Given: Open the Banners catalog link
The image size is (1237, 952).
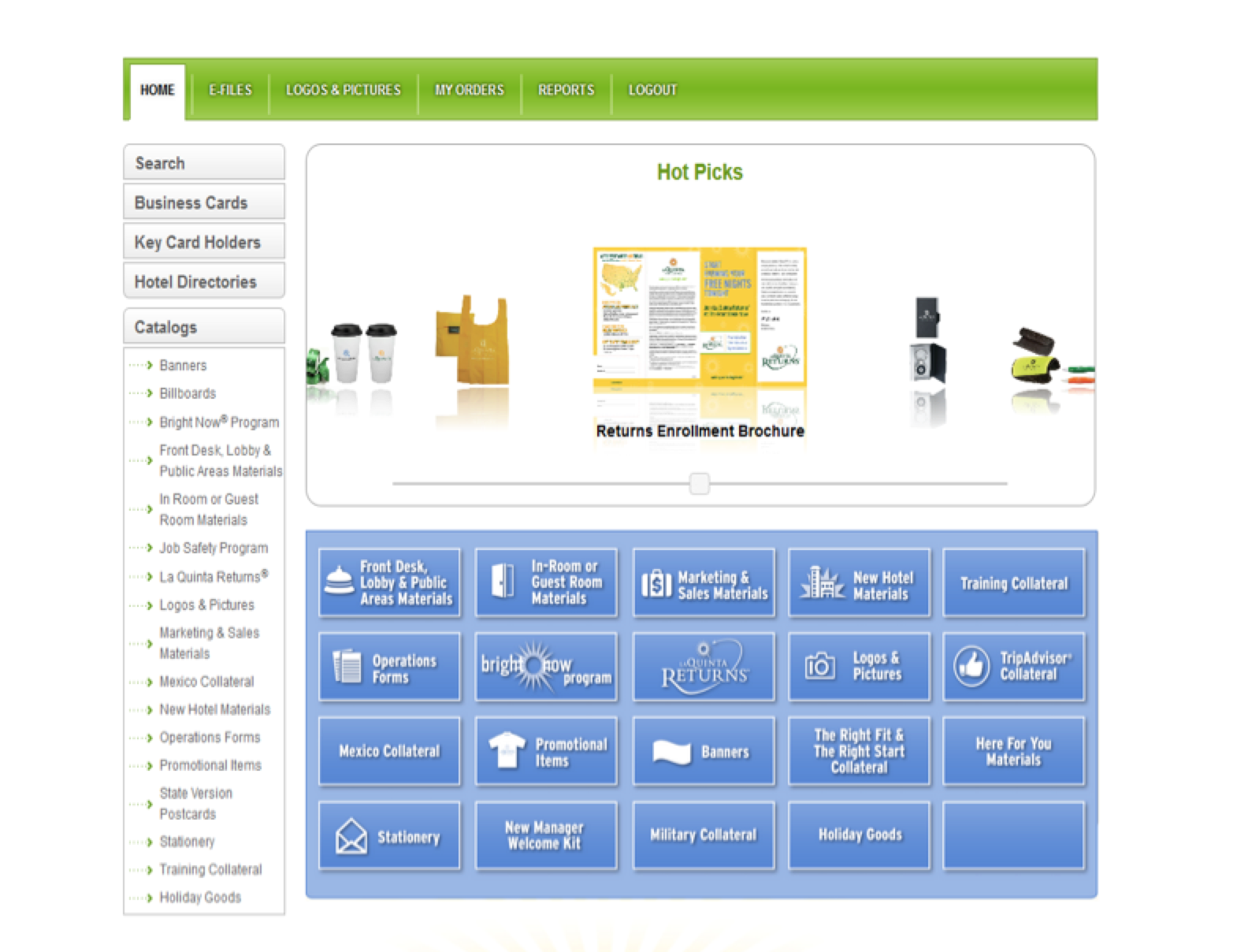Looking at the screenshot, I should pos(183,366).
